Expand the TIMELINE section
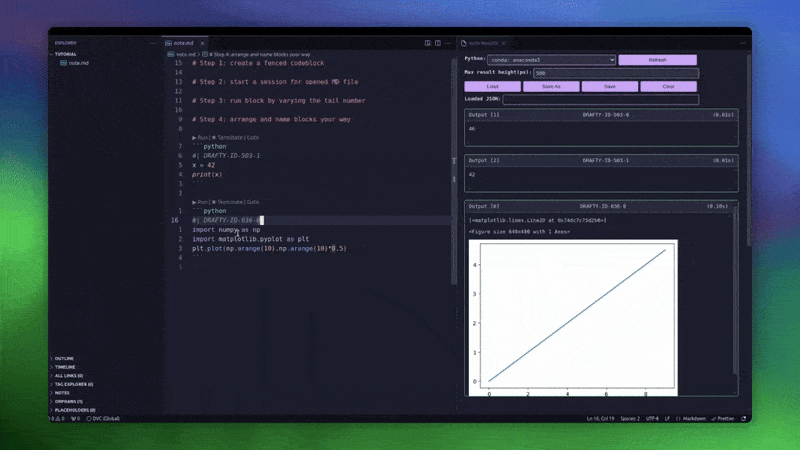The width and height of the screenshot is (800, 450). [x=65, y=367]
